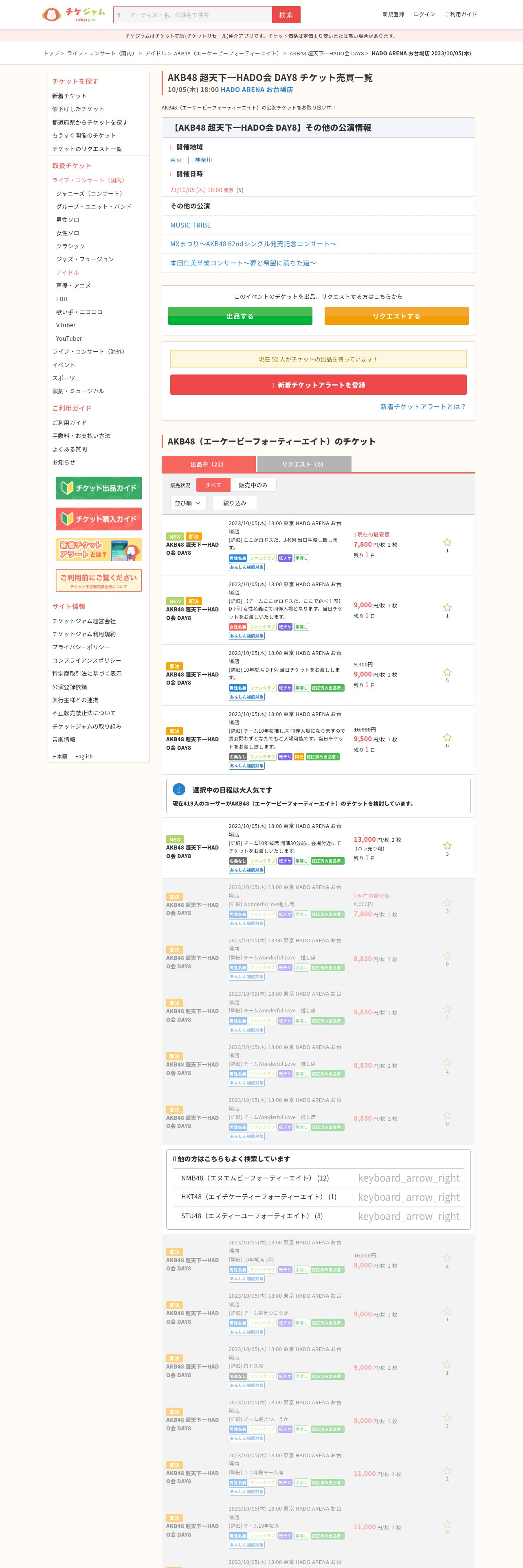
Task: Open HADO ARENA お台場店 venue link
Action: point(257,90)
